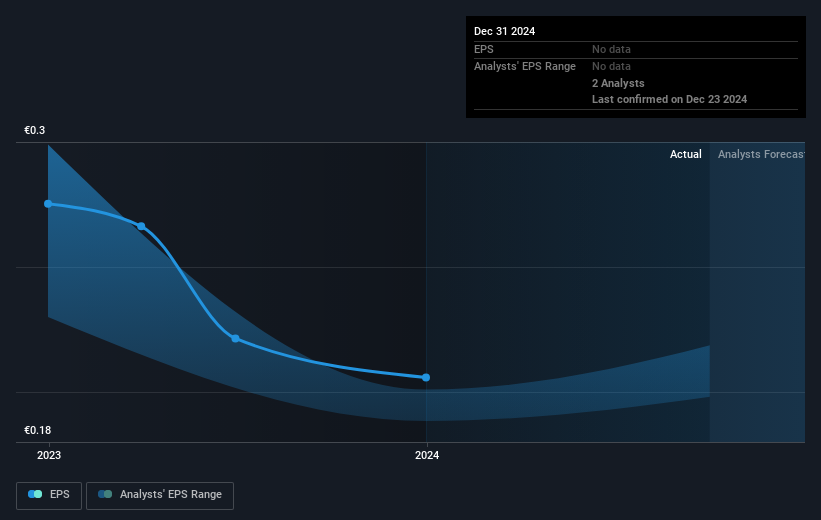Click the Dec 31 2024 tooltip date
821x520 pixels.
pos(504,31)
